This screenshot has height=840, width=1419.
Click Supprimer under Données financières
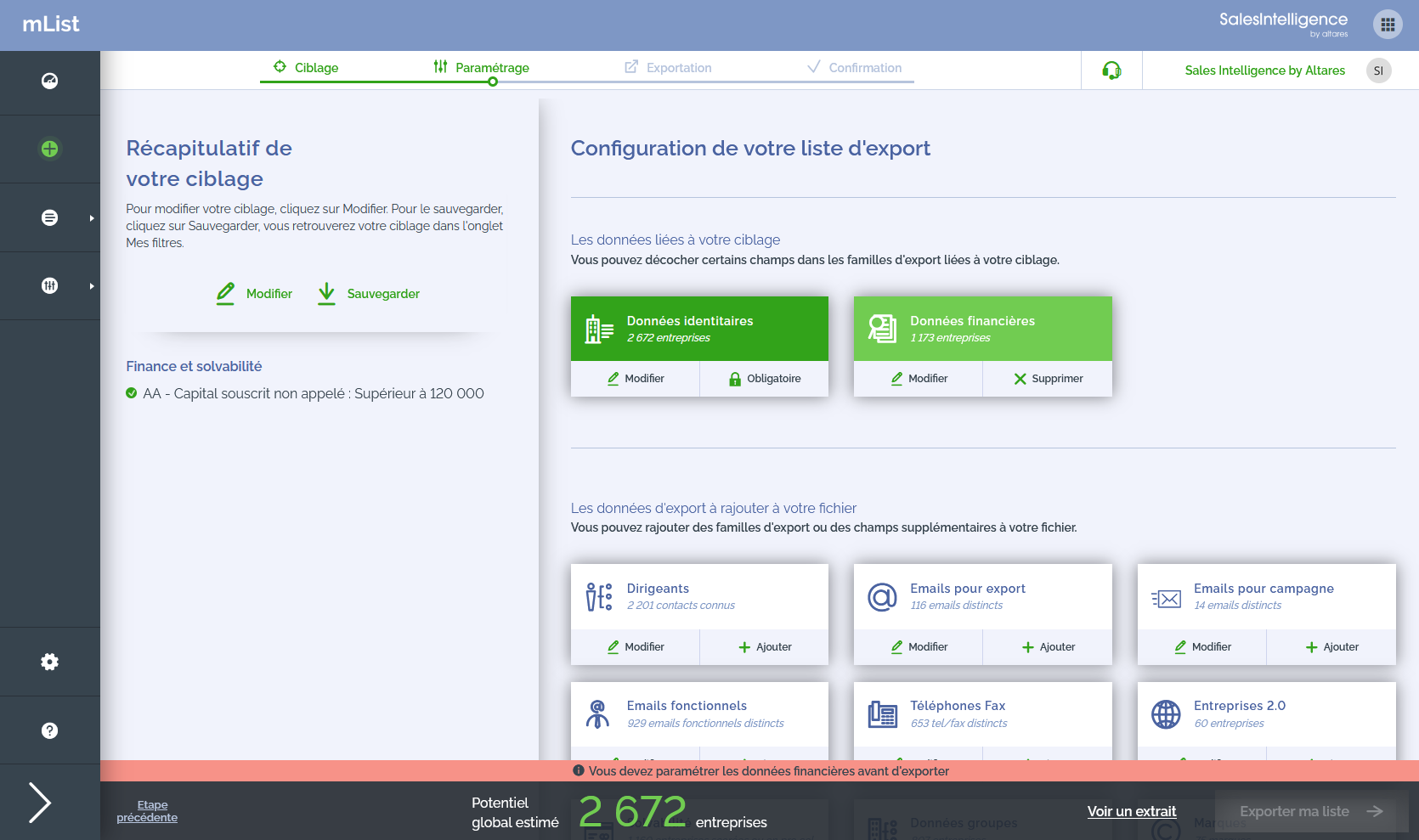[x=1048, y=379]
